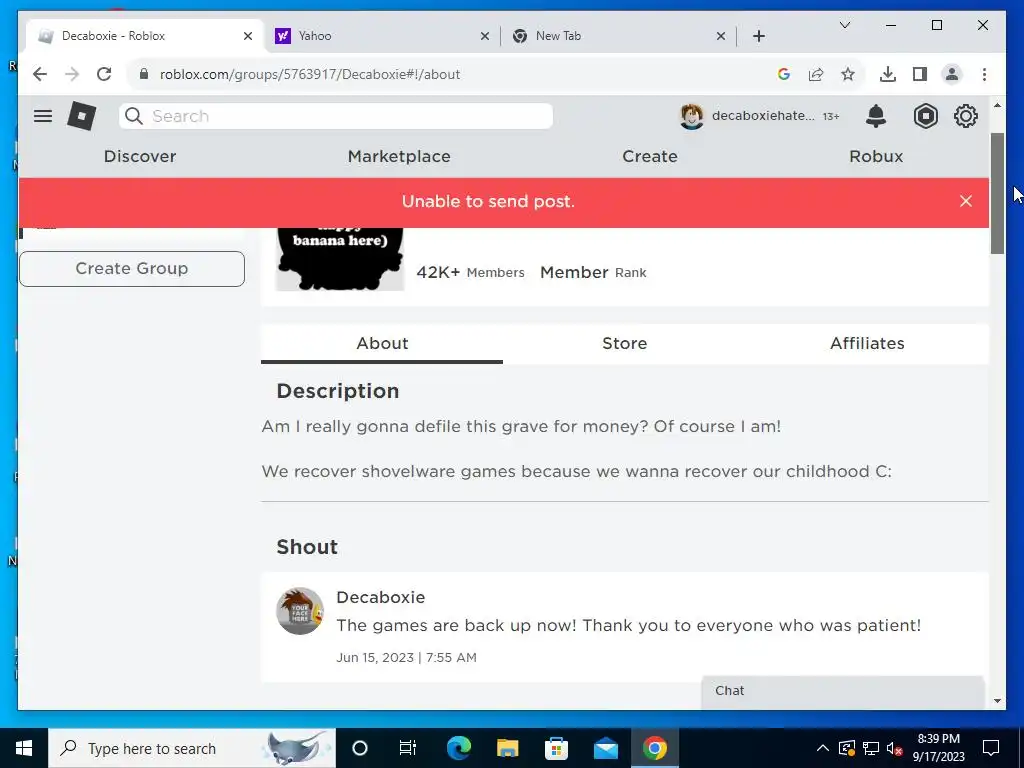Viewport: 1024px width, 768px height.
Task: Open the Chrome downloads icon
Action: (x=888, y=74)
